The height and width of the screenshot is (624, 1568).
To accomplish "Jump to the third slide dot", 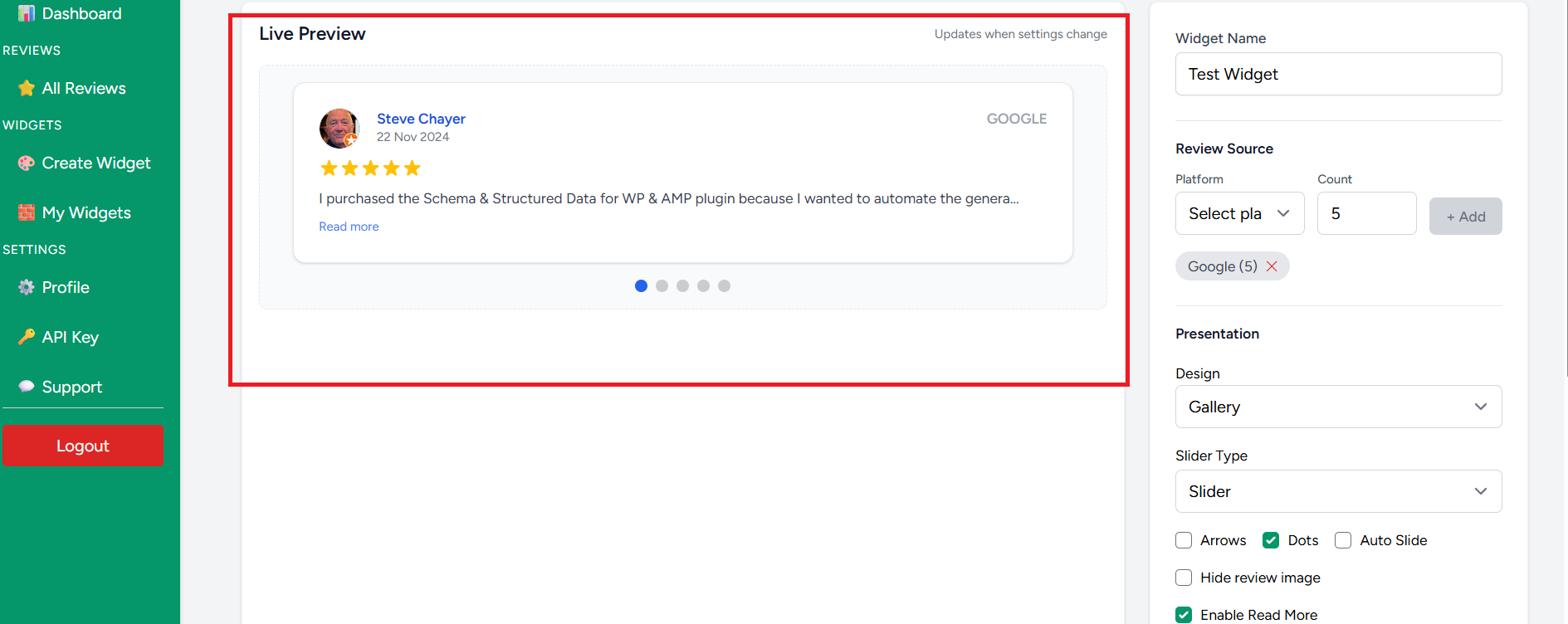I will coord(682,285).
